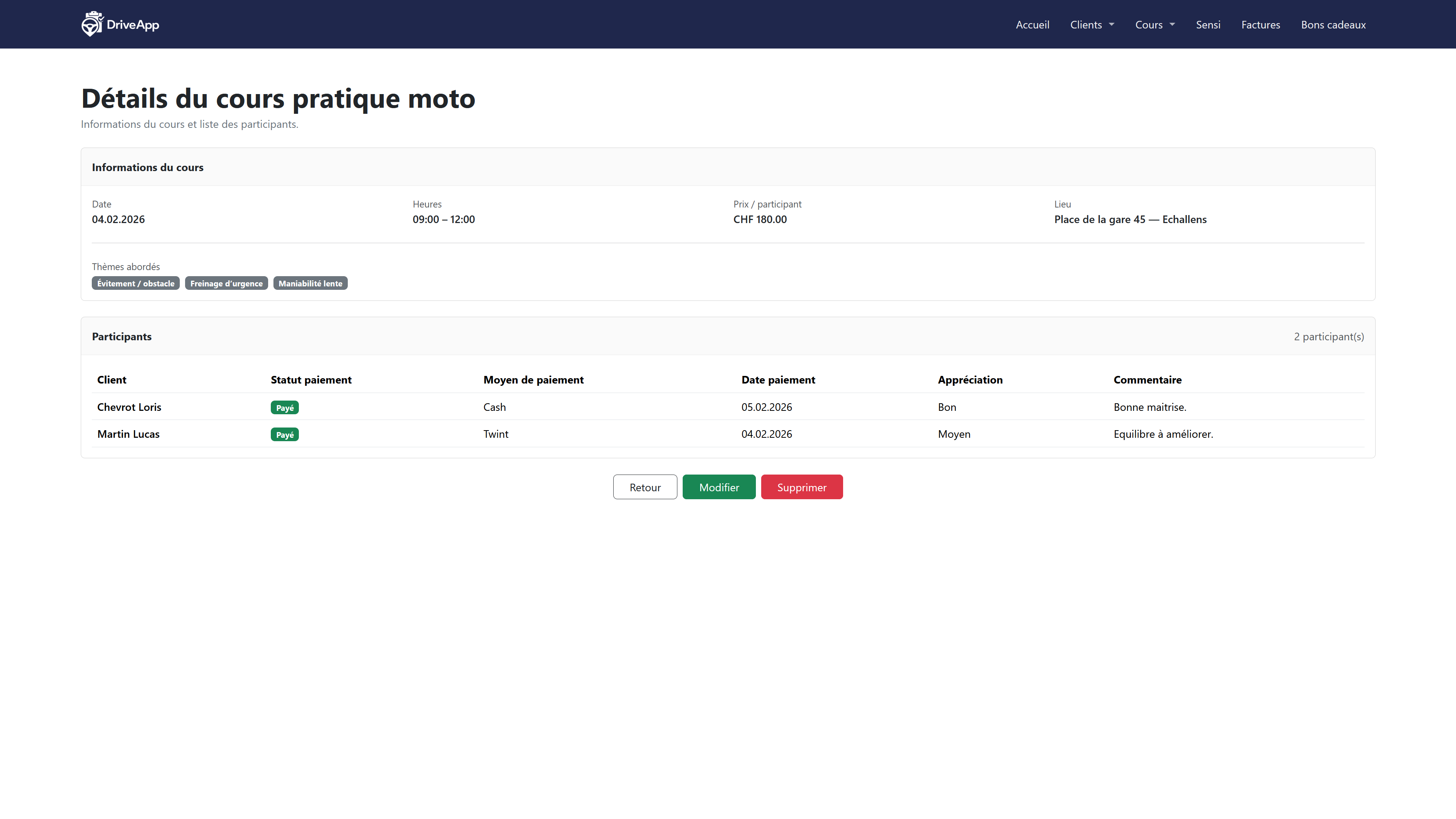
Task: Click the Évitement / obstacle theme badge
Action: [x=136, y=283]
